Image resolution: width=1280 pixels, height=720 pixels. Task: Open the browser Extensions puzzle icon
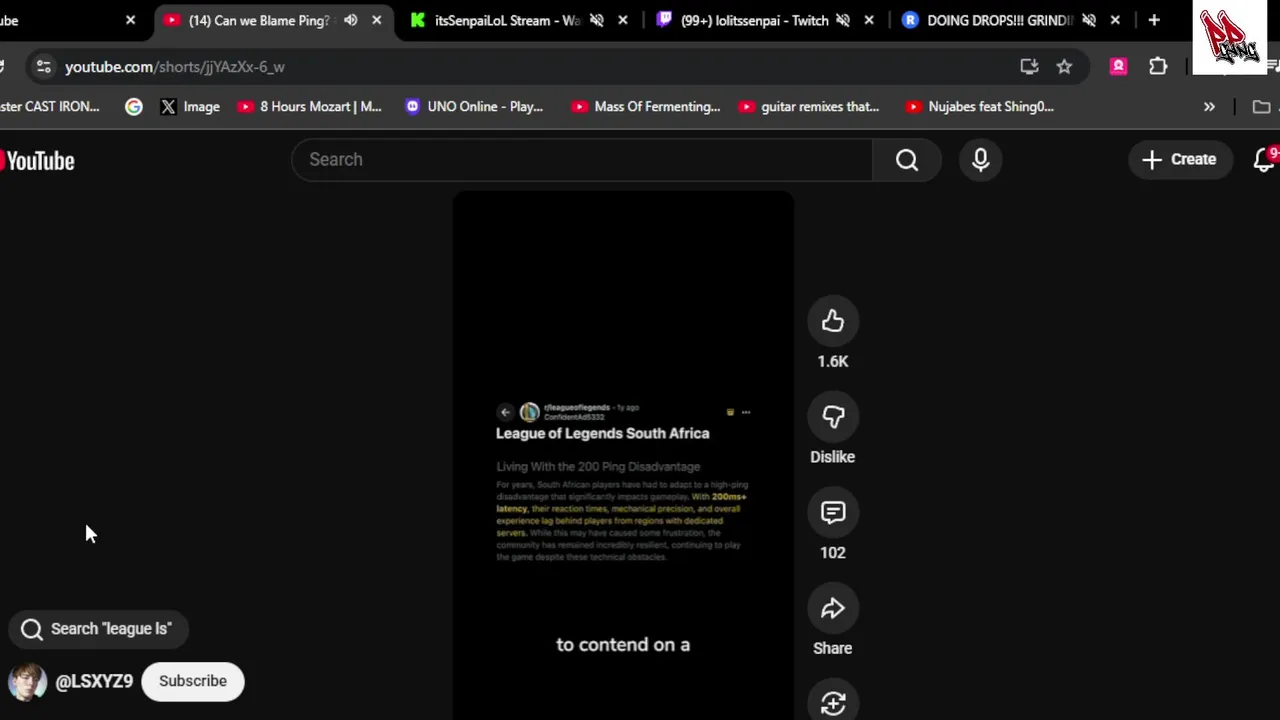1158,67
